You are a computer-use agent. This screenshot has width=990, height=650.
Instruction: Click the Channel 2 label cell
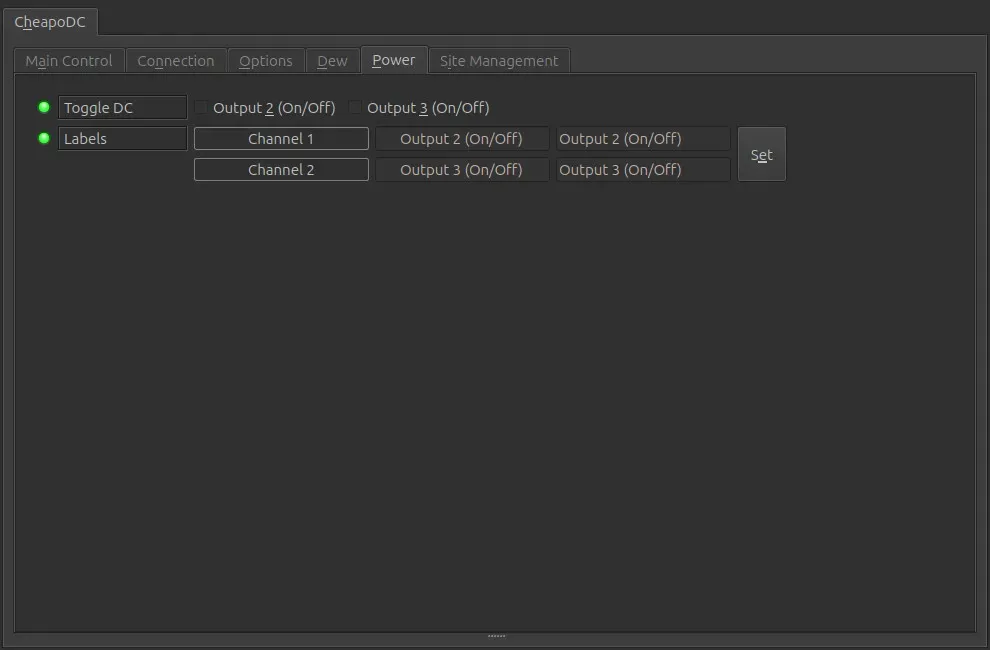[281, 169]
